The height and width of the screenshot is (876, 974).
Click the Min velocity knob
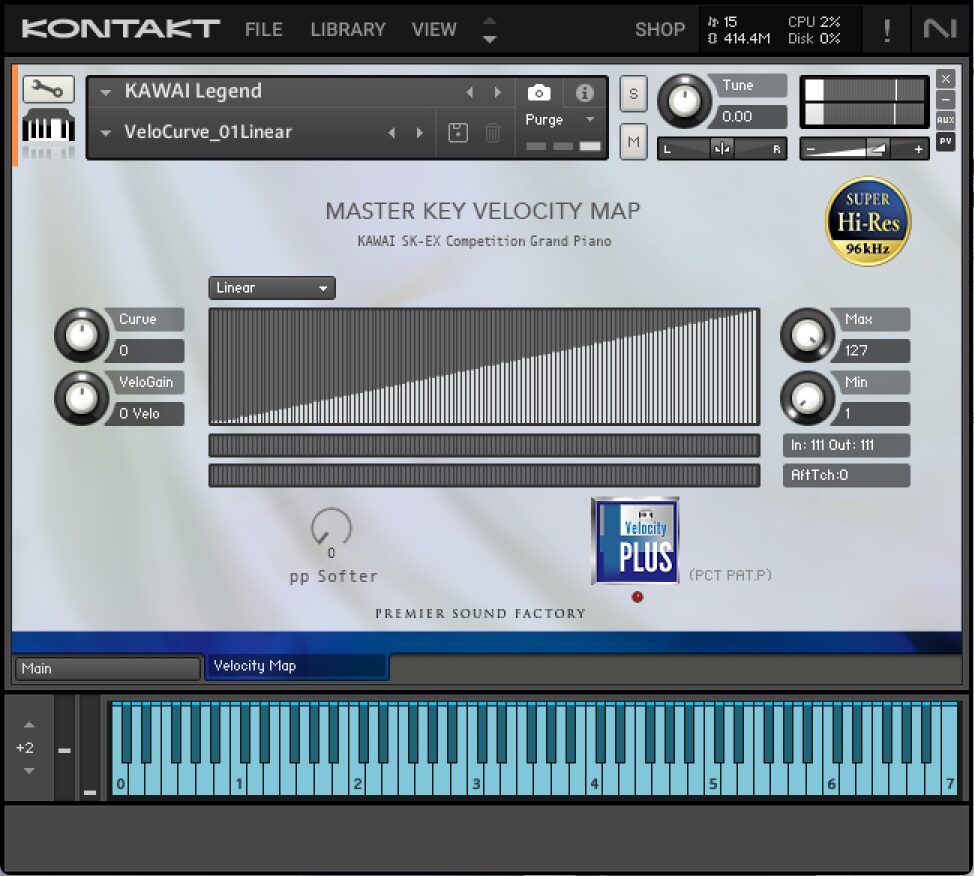807,398
